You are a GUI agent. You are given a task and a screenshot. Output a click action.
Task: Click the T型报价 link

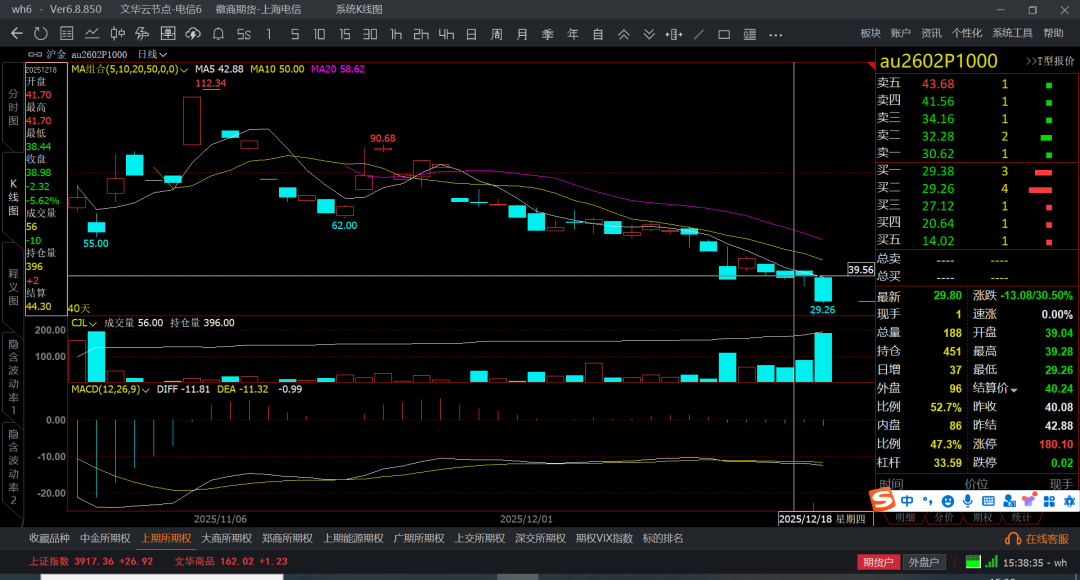[x=1050, y=61]
